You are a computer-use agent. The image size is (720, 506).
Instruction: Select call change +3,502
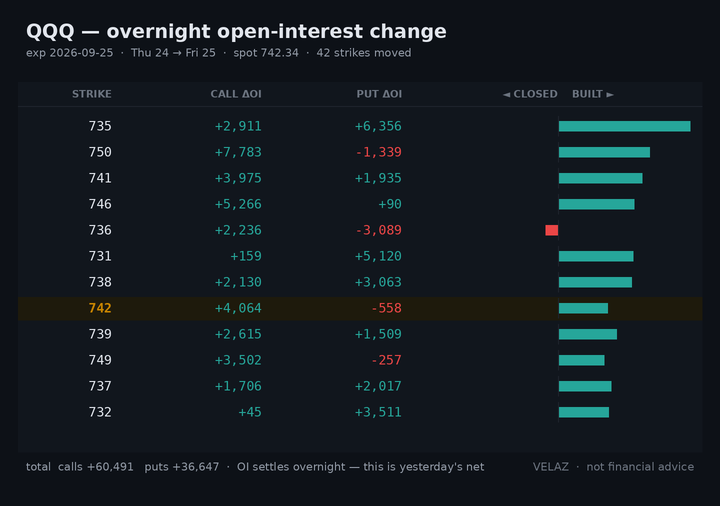[x=238, y=360]
